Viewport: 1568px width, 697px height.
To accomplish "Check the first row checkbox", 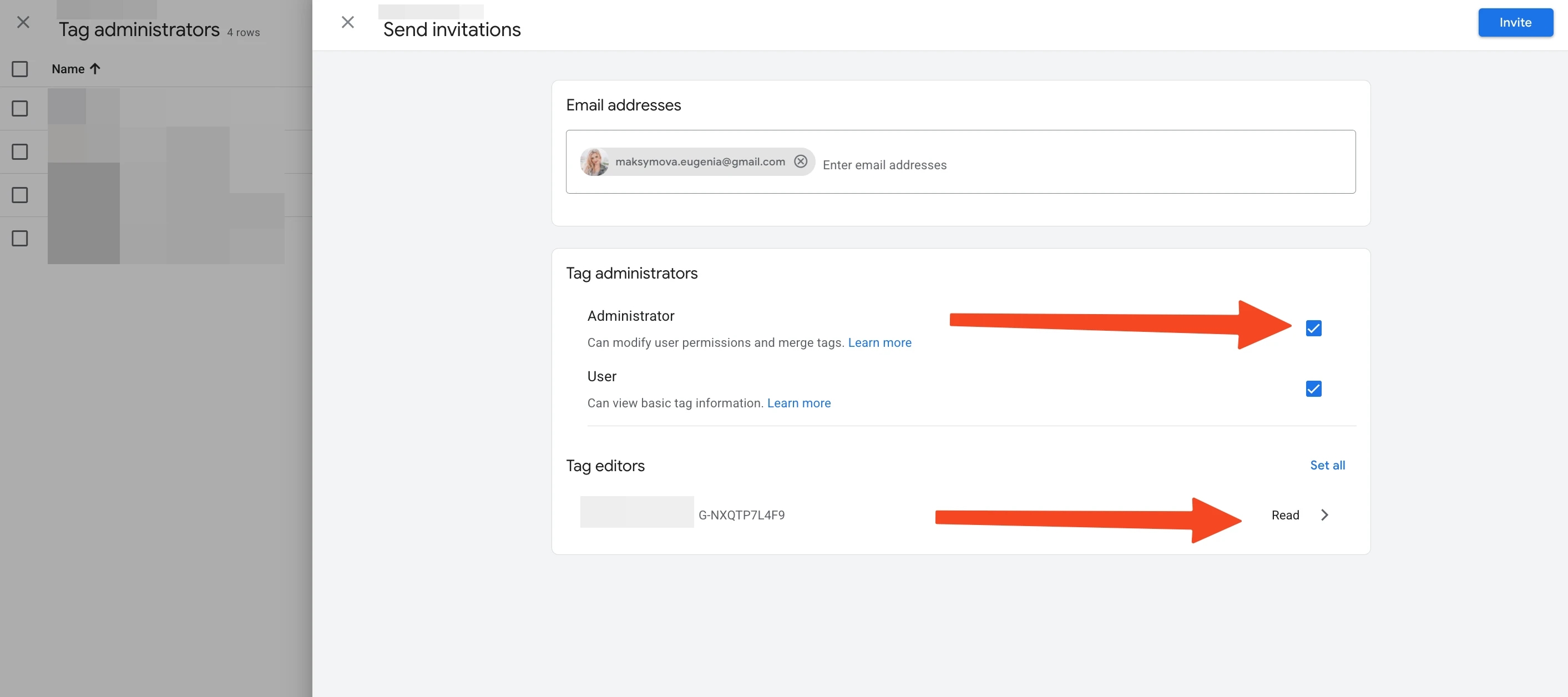I will tap(20, 108).
